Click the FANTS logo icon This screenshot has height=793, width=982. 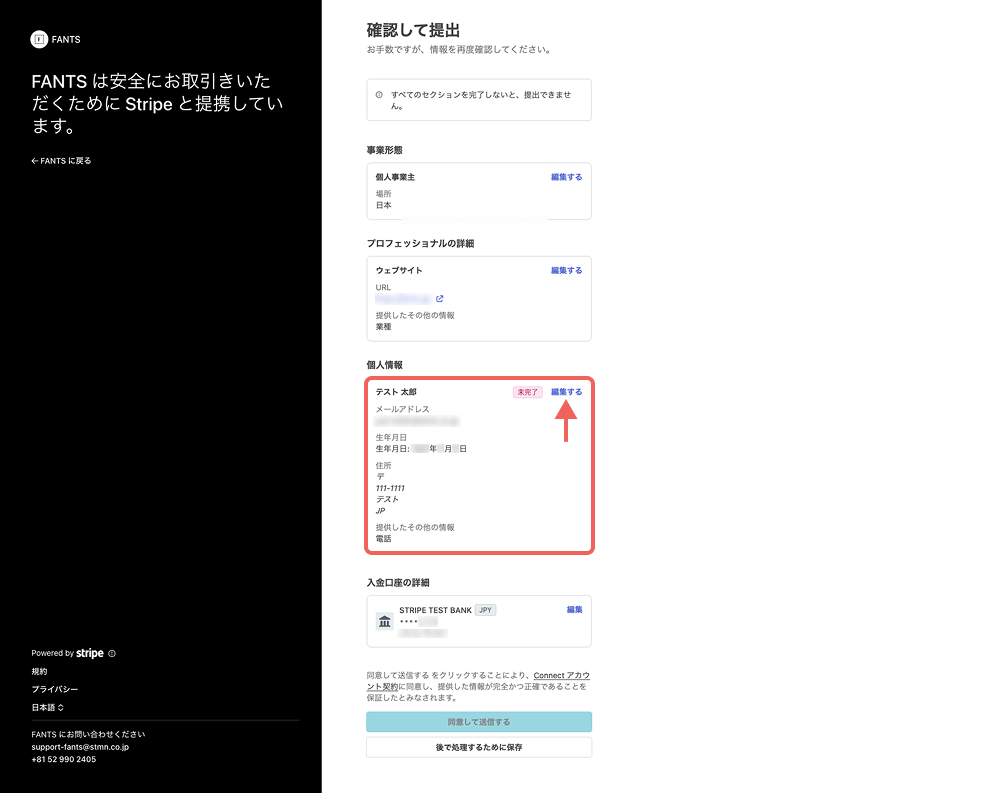coord(39,39)
